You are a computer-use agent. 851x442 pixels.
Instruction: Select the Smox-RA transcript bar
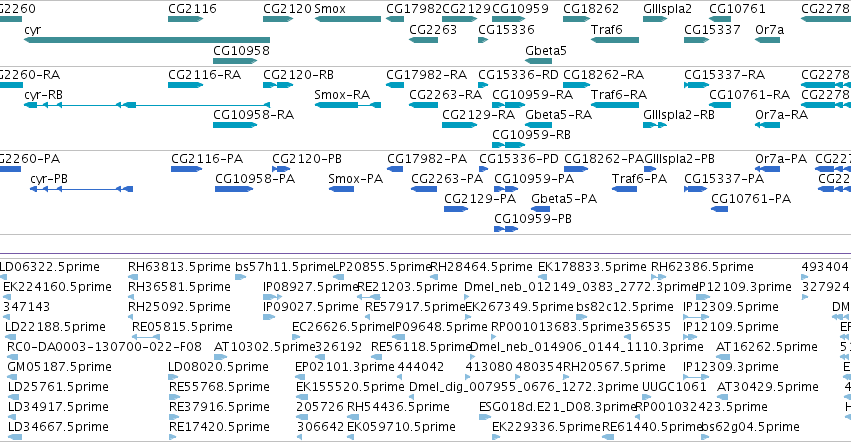[x=348, y=105]
